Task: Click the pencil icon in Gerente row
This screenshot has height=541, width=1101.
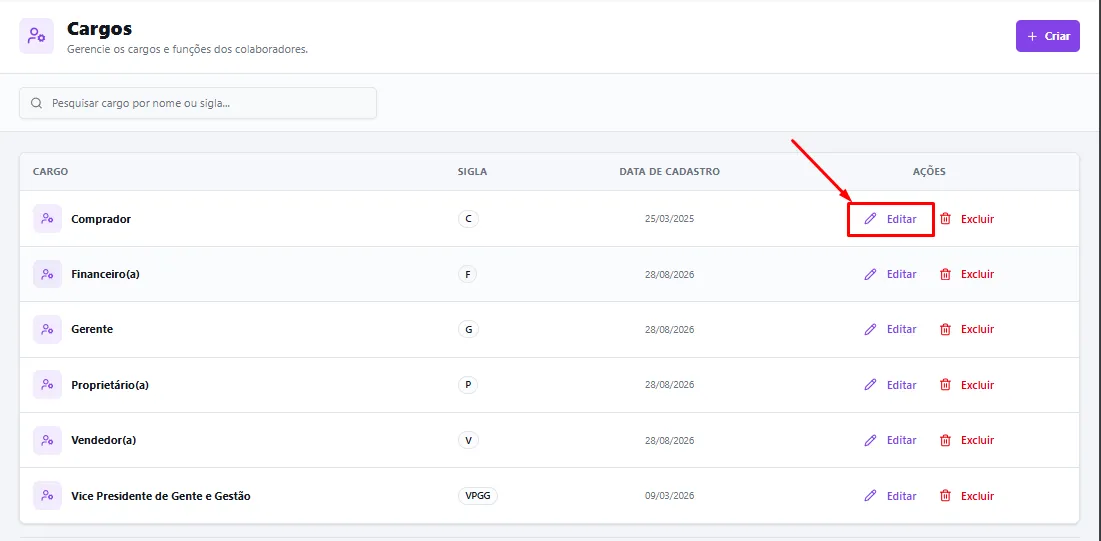Action: pyautogui.click(x=870, y=329)
